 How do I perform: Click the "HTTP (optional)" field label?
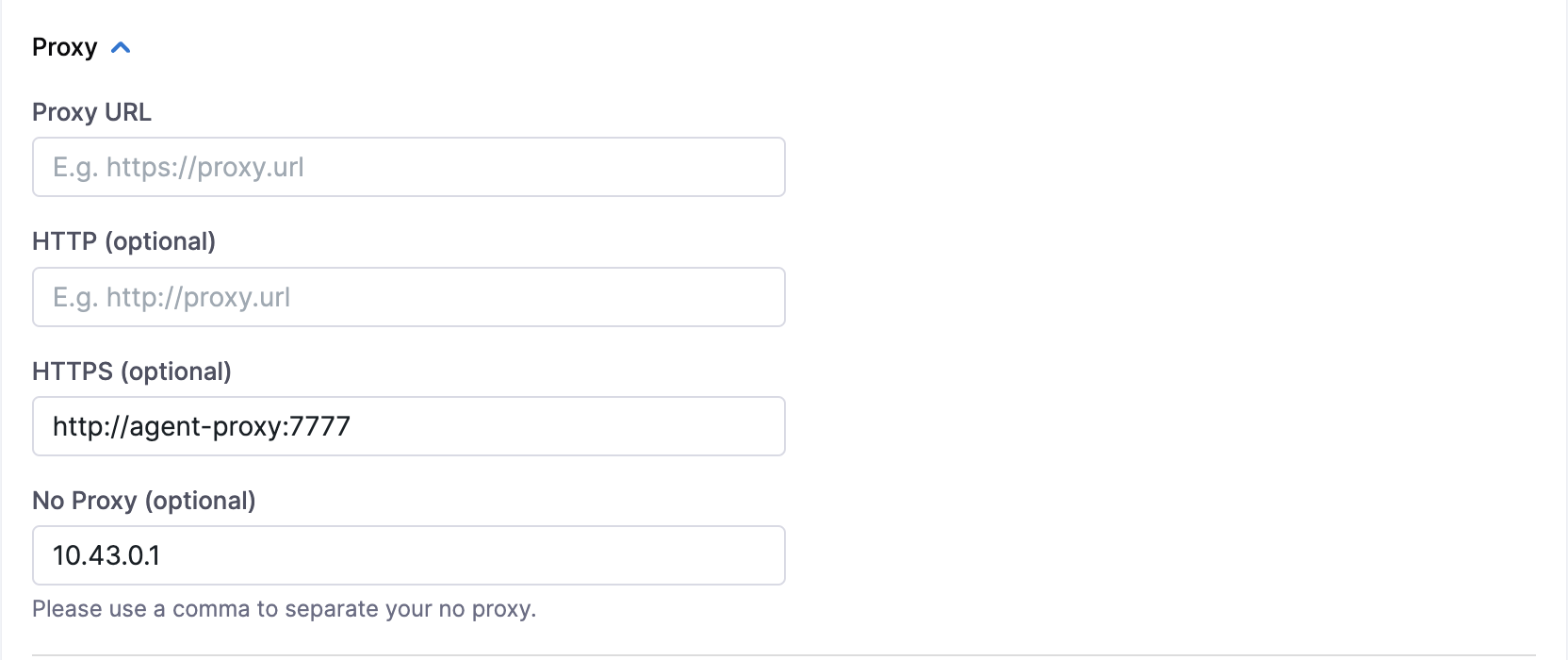(123, 241)
